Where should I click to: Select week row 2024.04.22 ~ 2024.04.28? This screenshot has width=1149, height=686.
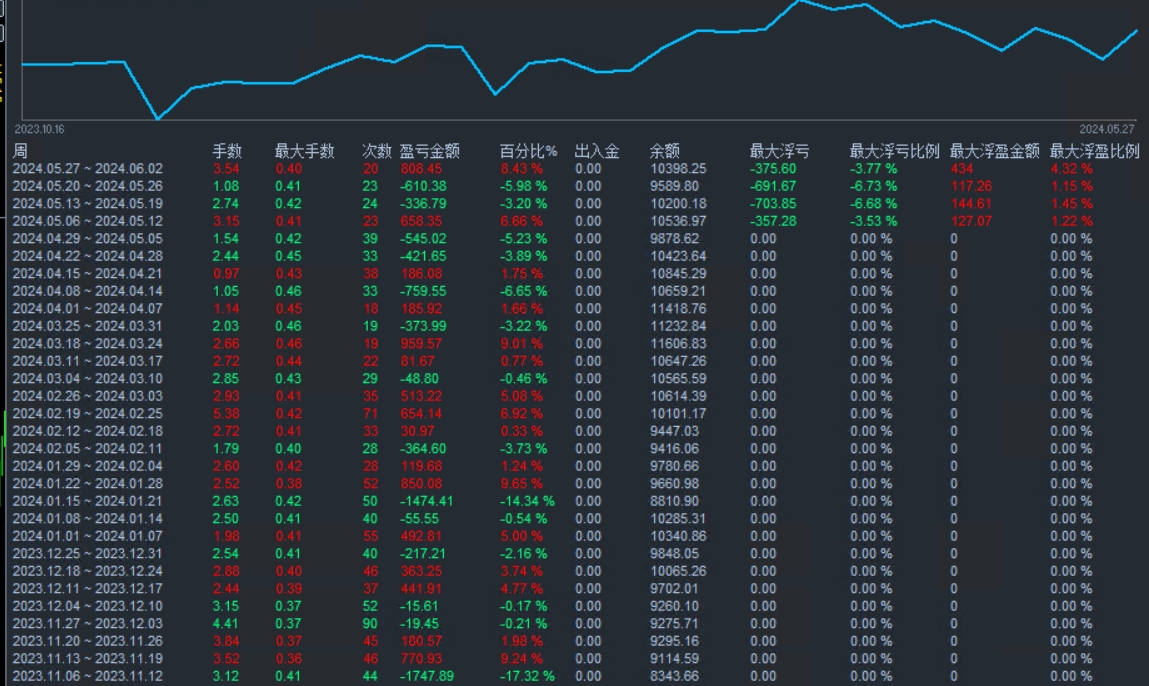(x=574, y=257)
